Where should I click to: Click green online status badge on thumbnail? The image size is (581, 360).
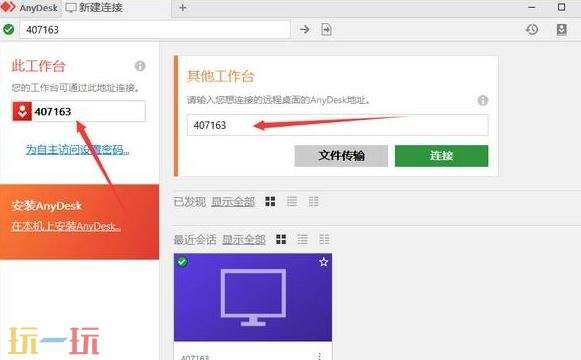point(182,262)
